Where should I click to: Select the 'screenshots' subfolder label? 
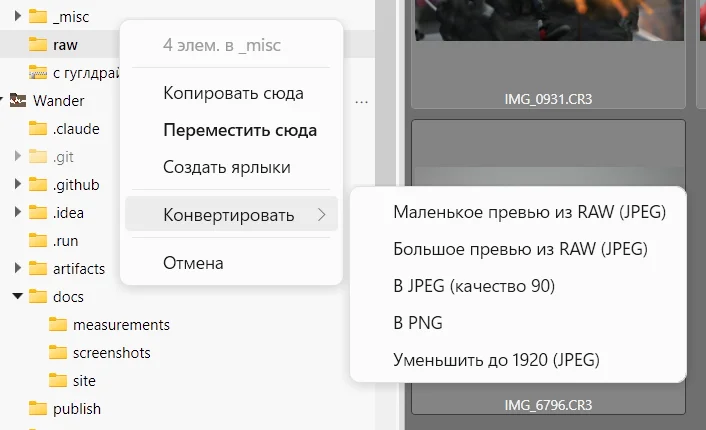pyautogui.click(x=112, y=353)
